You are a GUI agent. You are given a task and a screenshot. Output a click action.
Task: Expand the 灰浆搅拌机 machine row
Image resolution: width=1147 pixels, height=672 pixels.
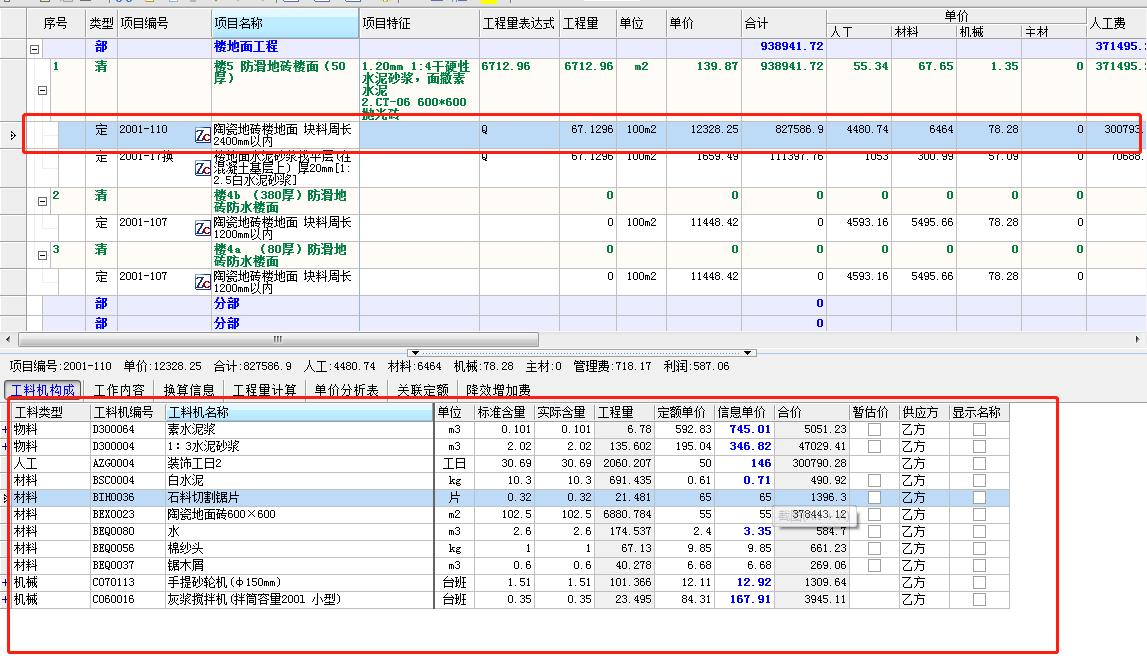(x=5, y=600)
